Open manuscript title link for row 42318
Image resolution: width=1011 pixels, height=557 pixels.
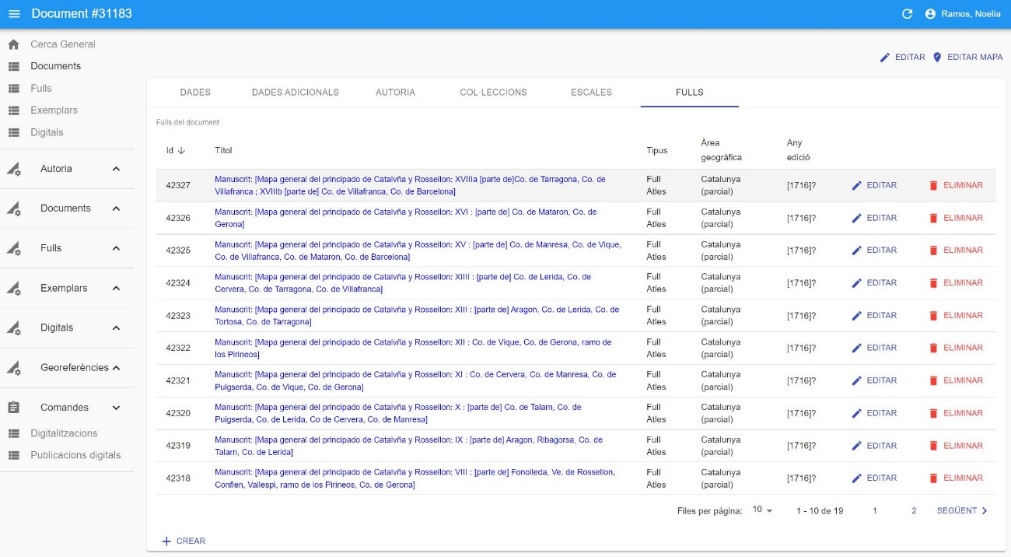click(x=415, y=478)
